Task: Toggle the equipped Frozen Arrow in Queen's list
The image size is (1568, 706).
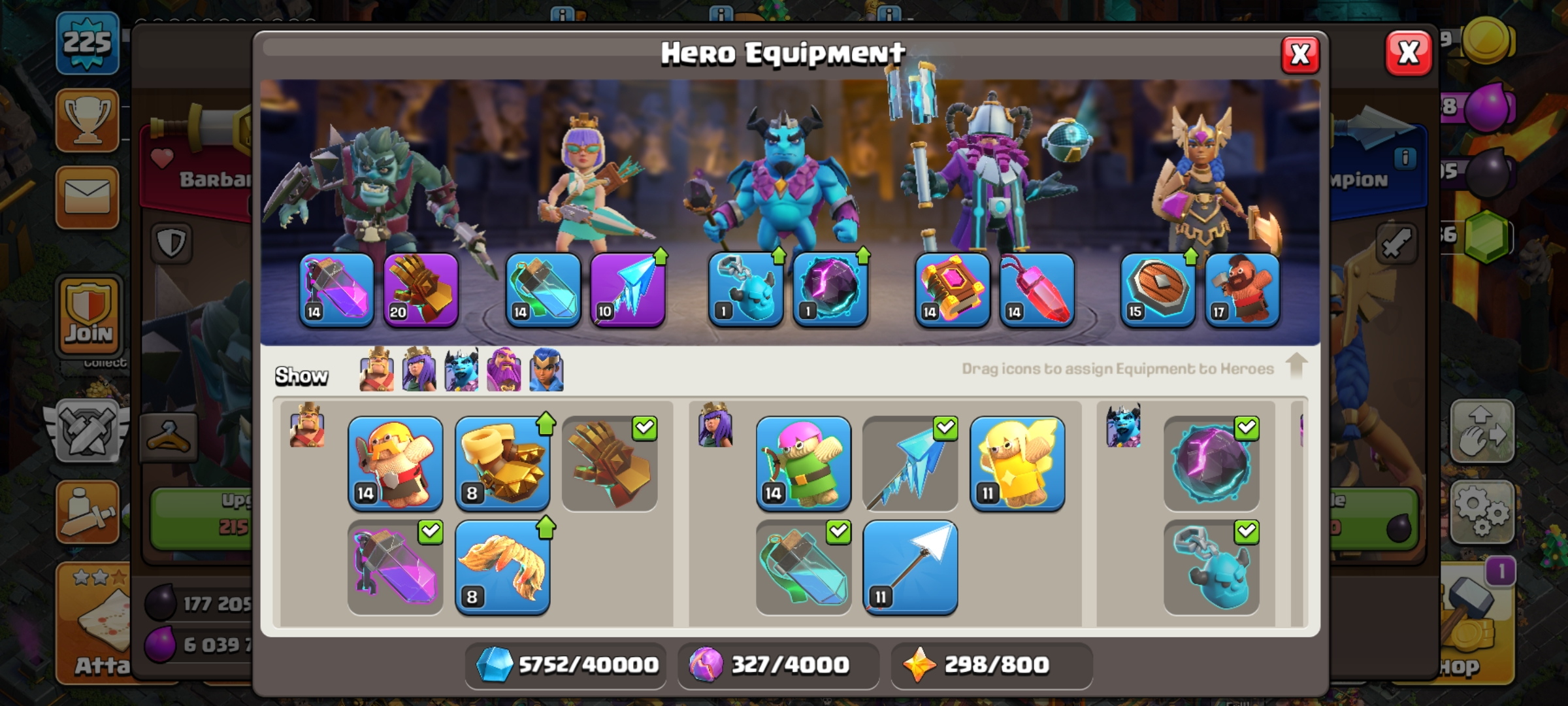Action: 910,463
